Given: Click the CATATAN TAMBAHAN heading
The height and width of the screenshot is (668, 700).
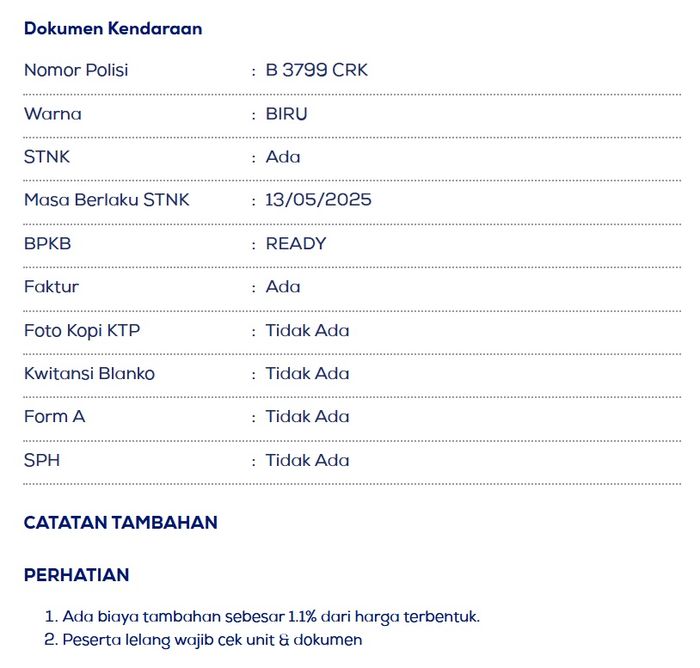Looking at the screenshot, I should click(120, 522).
